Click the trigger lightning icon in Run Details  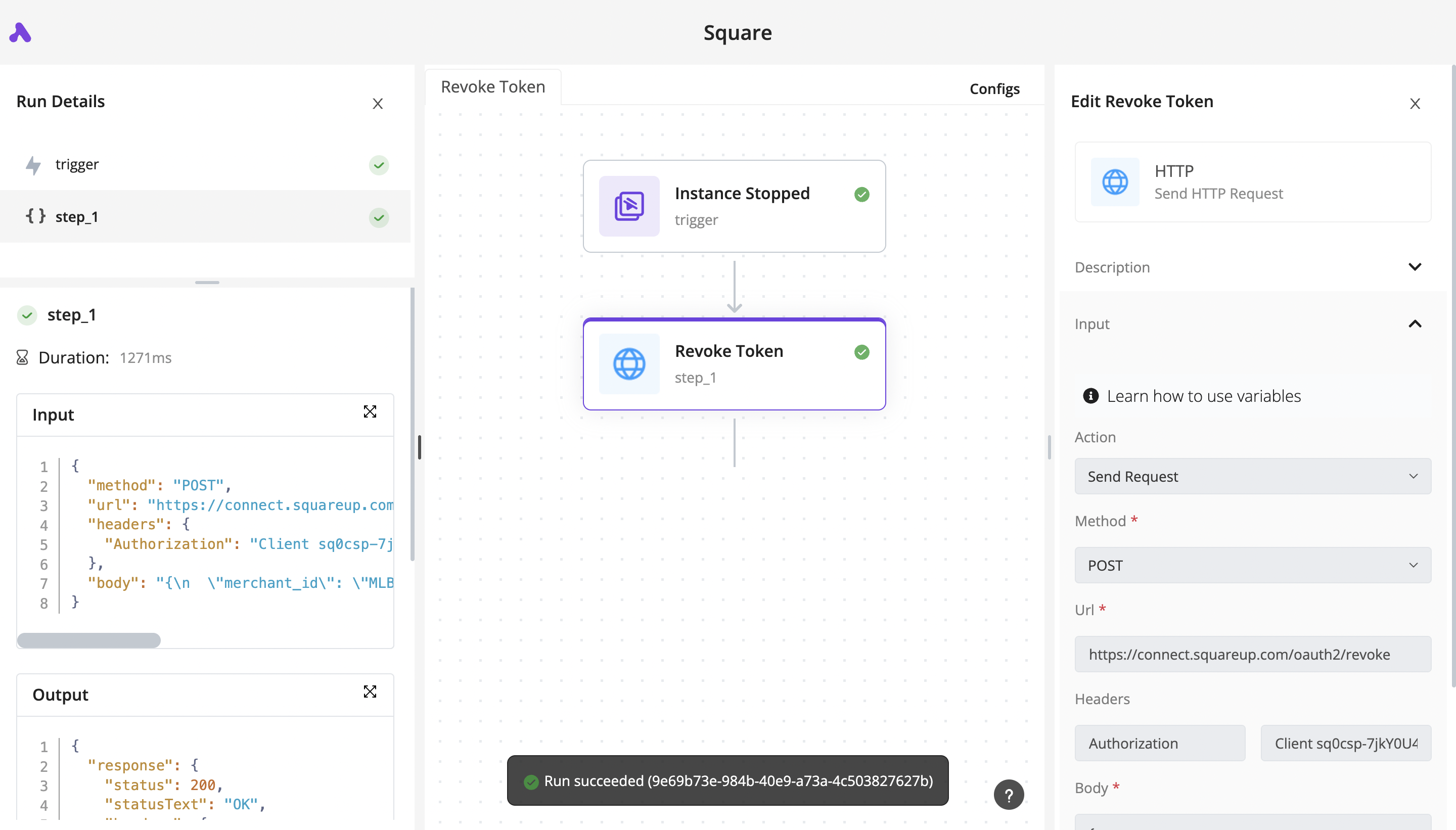pyautogui.click(x=33, y=165)
